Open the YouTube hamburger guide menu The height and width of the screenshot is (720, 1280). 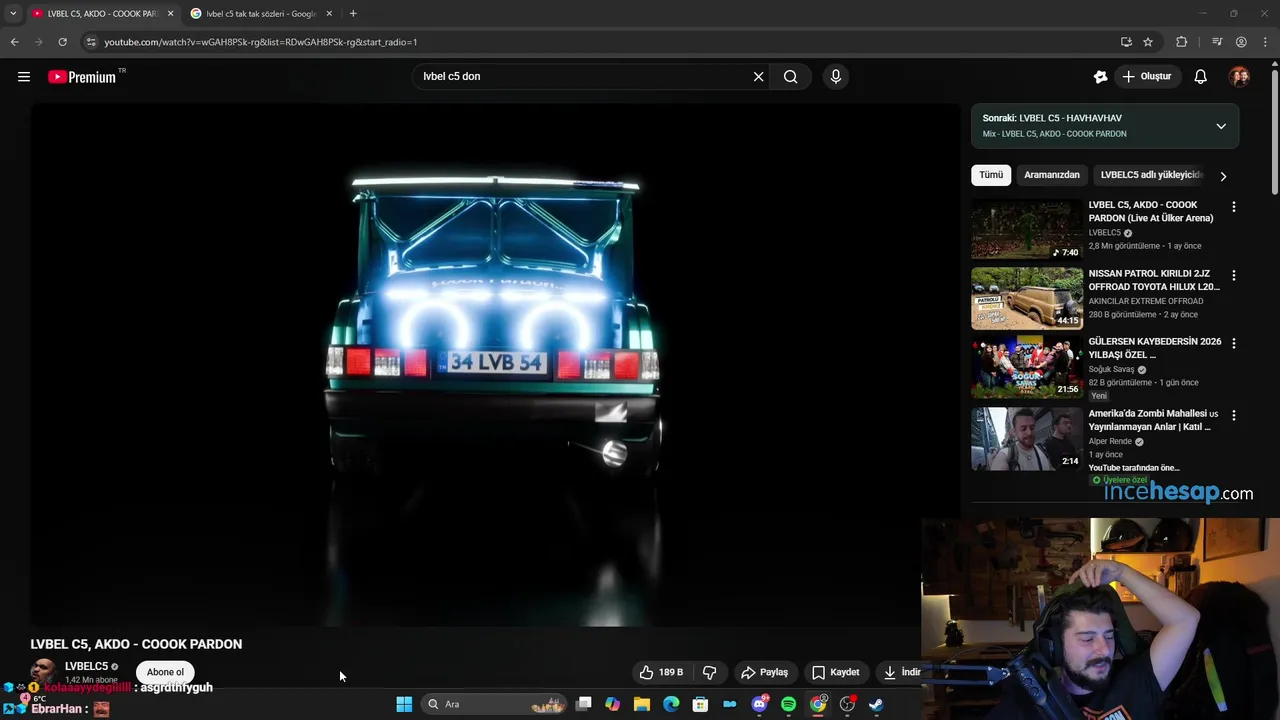click(x=24, y=76)
